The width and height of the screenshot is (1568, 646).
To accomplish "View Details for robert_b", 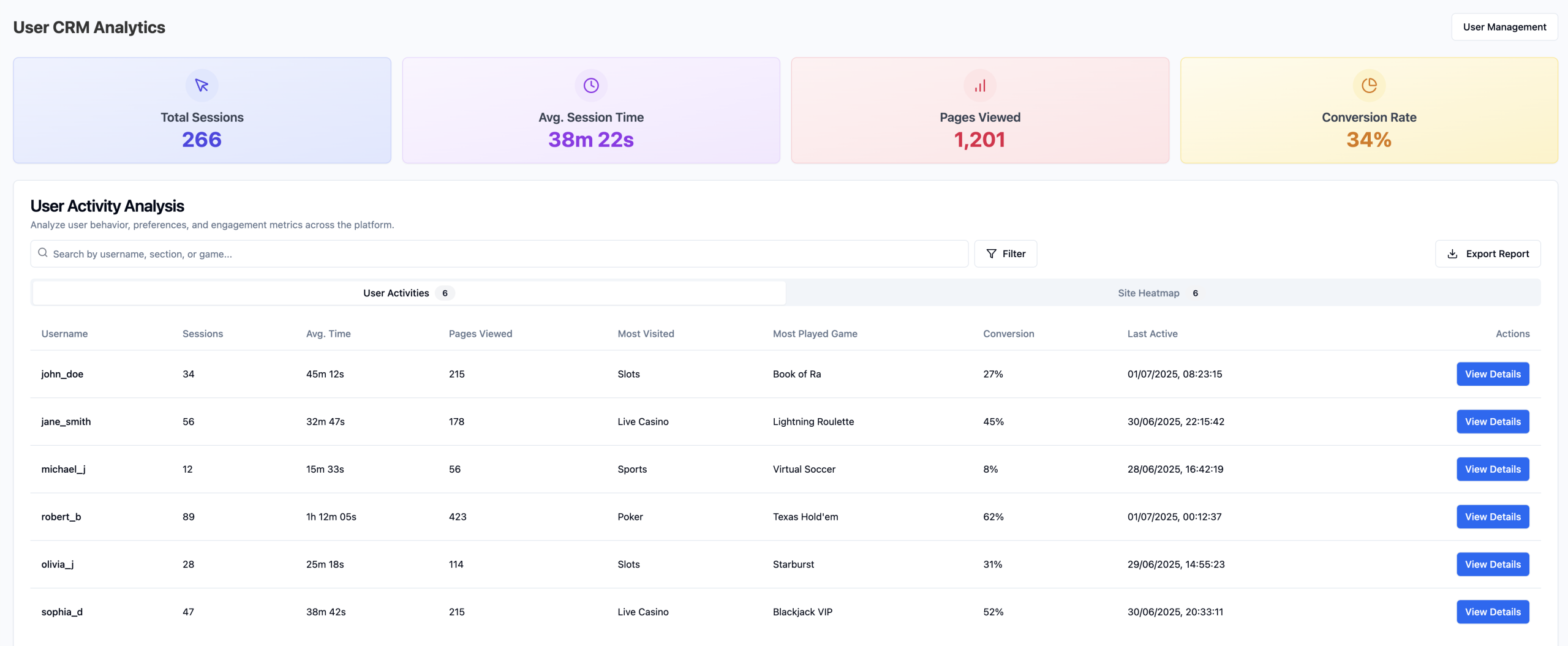I will tap(1493, 516).
